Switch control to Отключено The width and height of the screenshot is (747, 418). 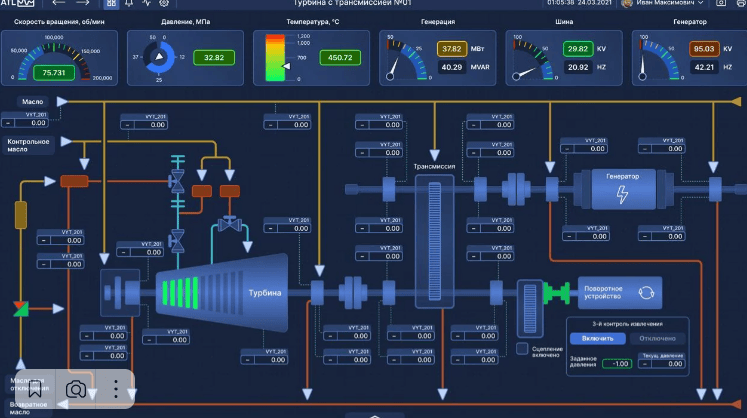658,338
